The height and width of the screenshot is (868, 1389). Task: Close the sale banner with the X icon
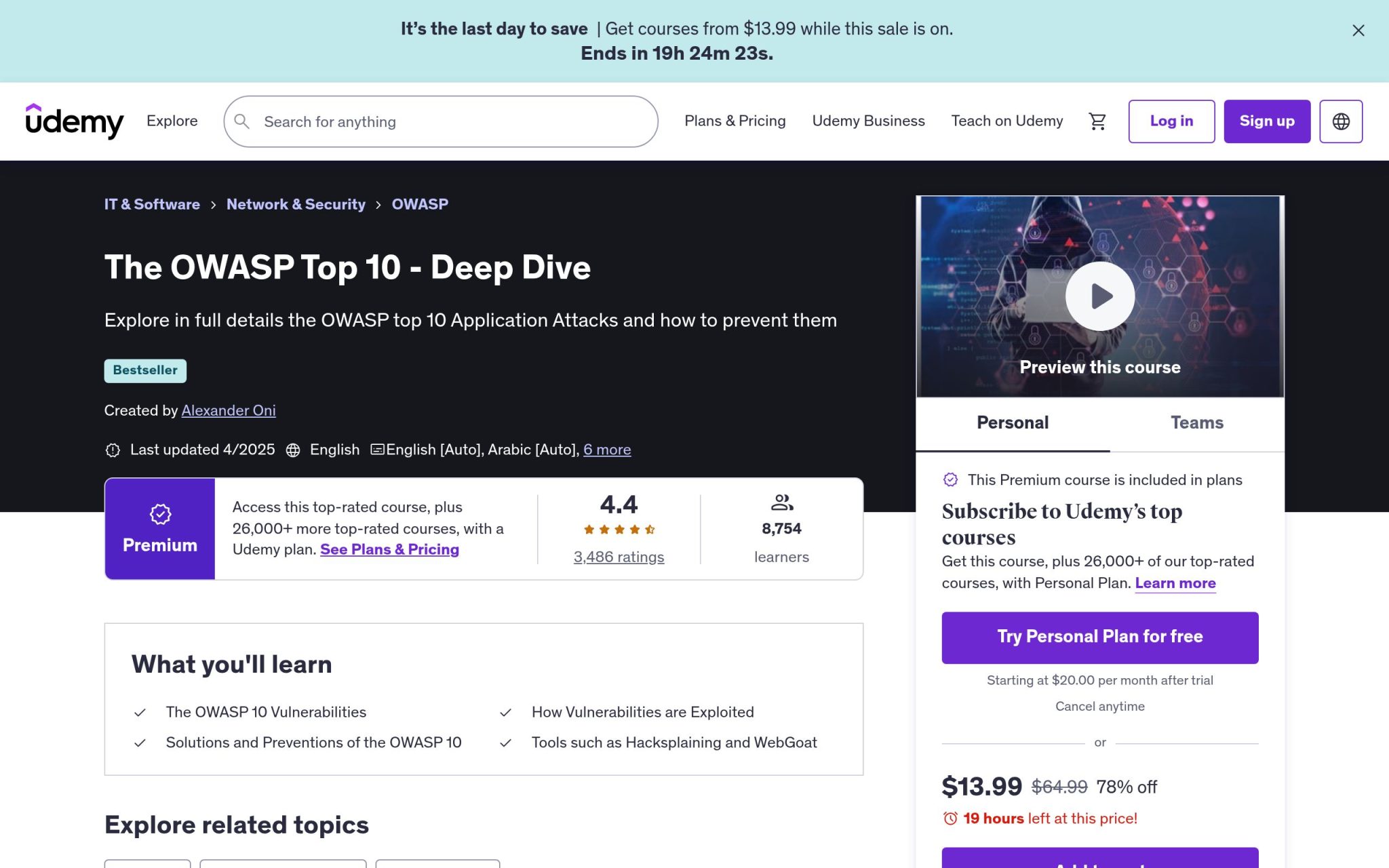(x=1358, y=31)
